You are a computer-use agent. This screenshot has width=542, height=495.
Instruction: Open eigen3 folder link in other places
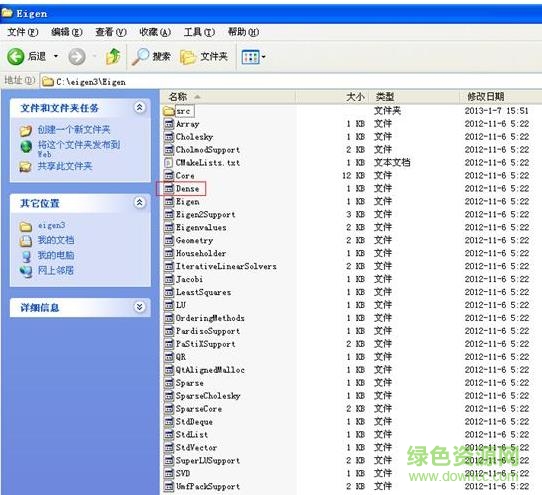[51, 225]
